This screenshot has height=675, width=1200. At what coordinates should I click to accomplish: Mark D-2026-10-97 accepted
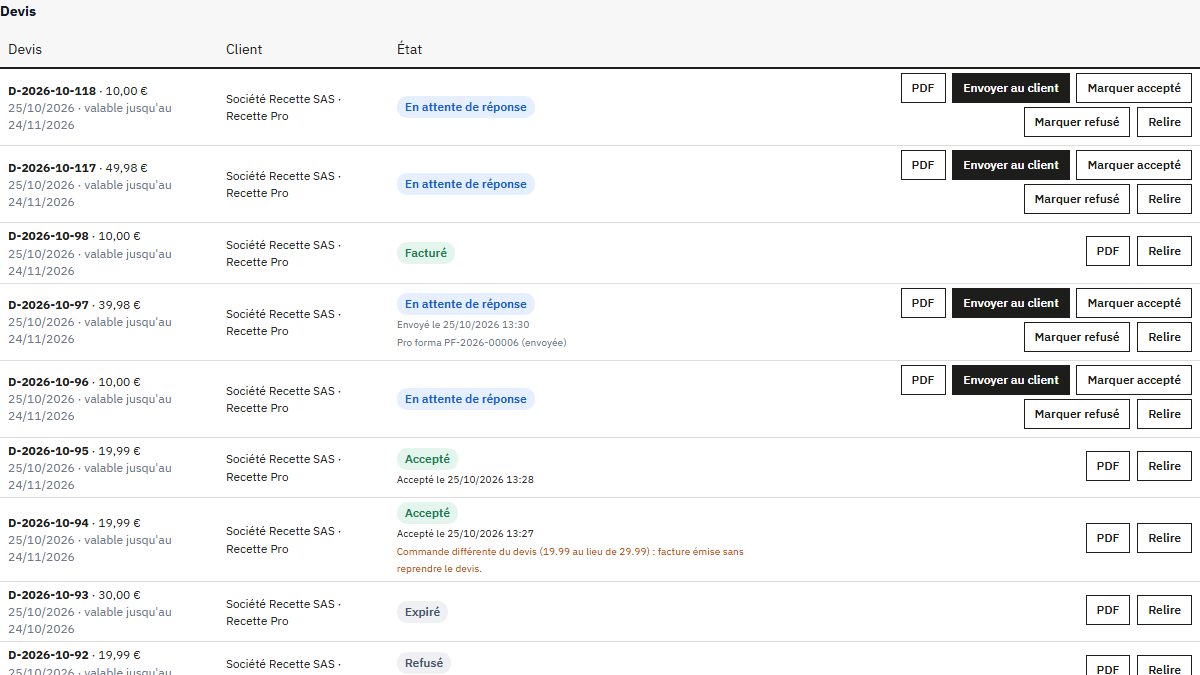tap(1134, 303)
